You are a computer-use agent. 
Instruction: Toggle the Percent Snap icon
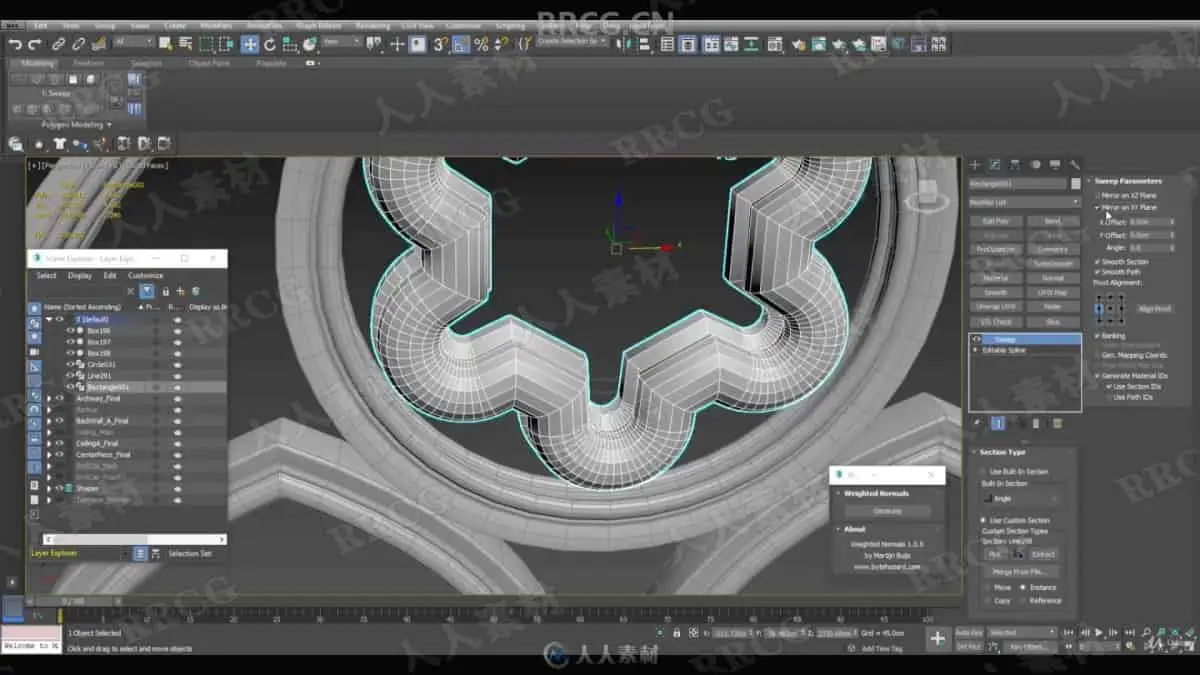coord(481,44)
